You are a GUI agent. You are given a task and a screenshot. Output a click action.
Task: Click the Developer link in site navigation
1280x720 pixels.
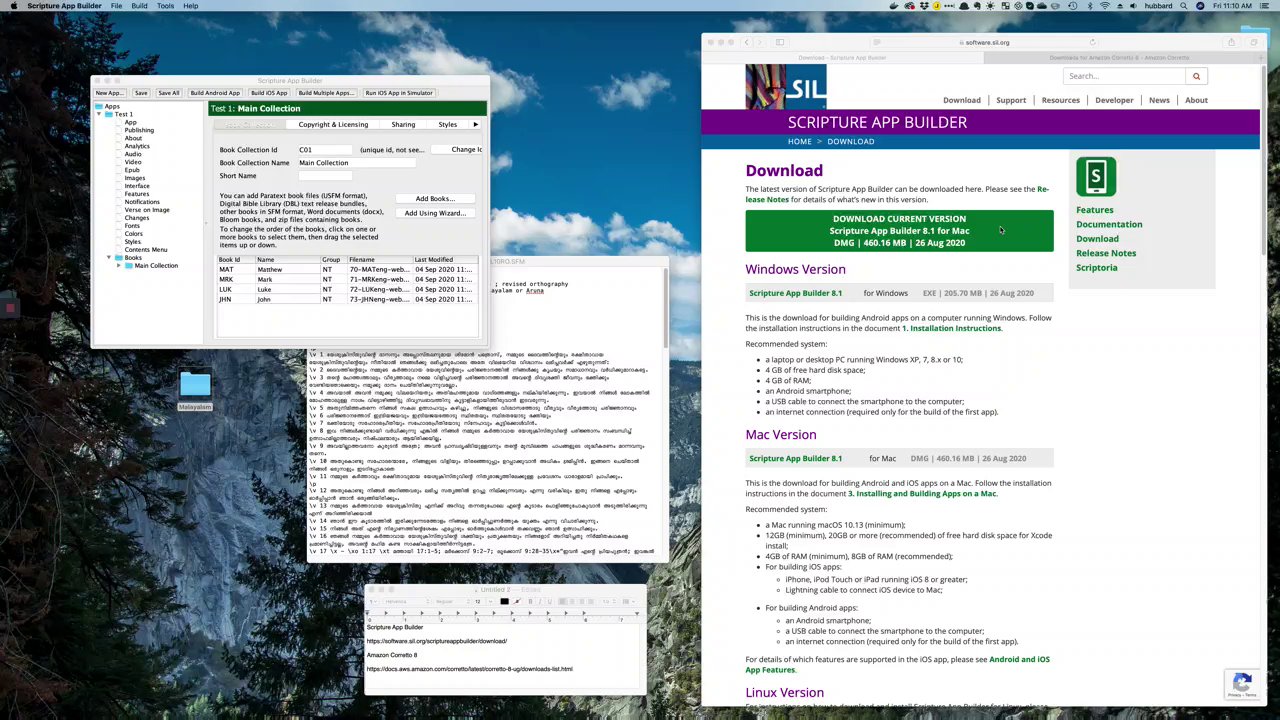(x=1114, y=100)
